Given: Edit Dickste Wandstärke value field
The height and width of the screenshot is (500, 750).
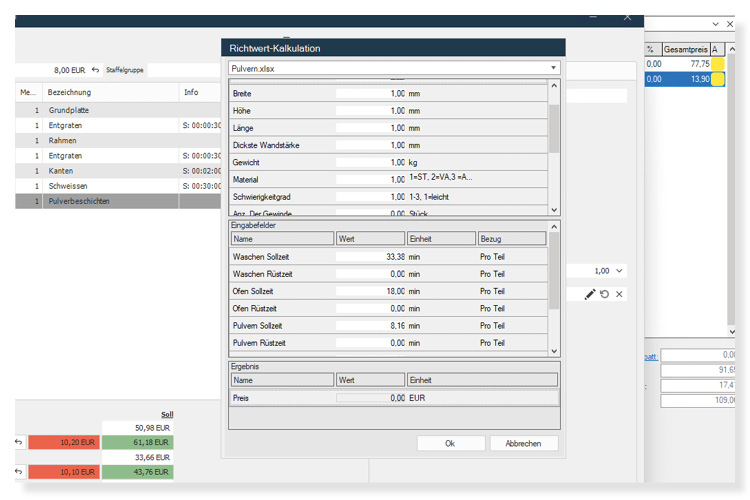Looking at the screenshot, I should (x=371, y=145).
